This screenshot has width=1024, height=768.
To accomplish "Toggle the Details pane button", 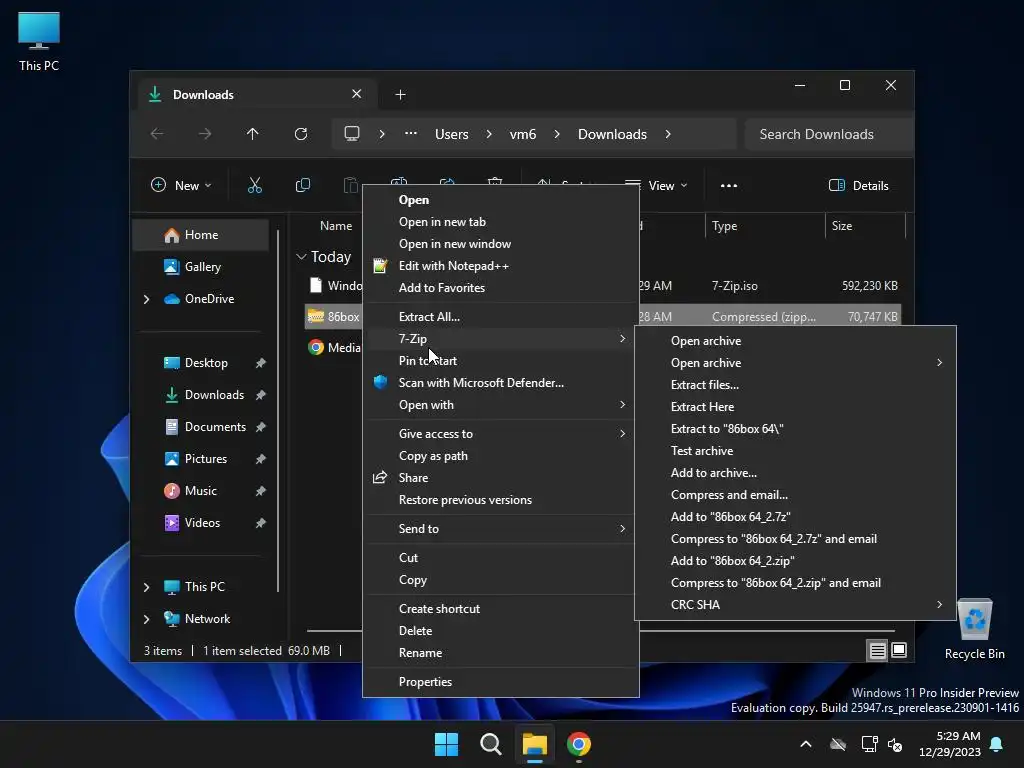I will pos(859,185).
